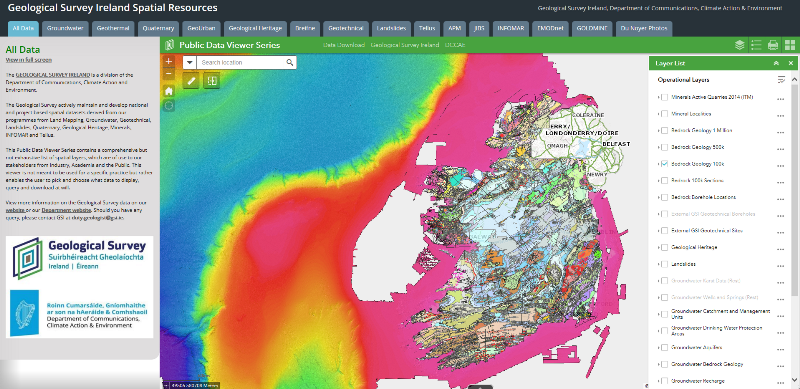800x389 pixels.
Task: Open the search source dropdown arrow
Action: point(189,62)
